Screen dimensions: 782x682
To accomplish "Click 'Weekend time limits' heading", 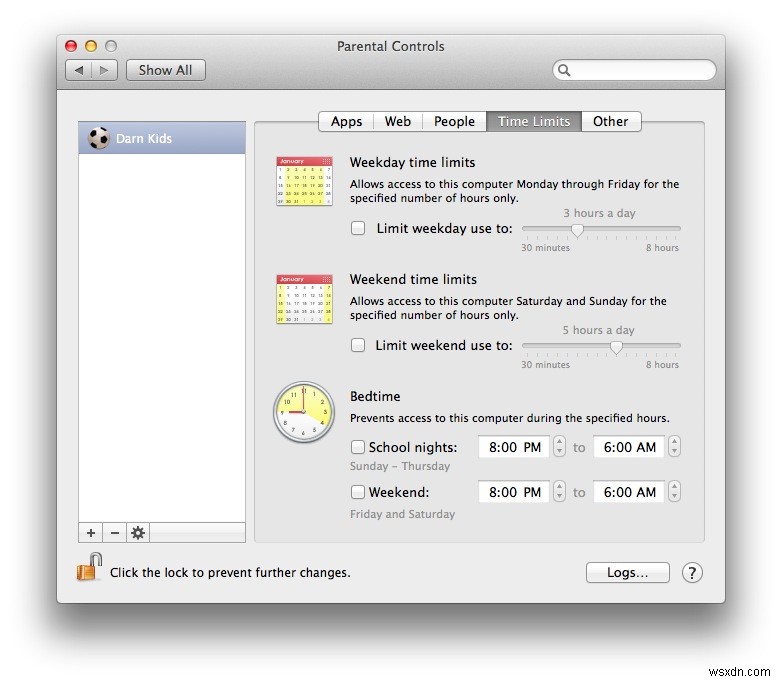I will click(x=413, y=279).
